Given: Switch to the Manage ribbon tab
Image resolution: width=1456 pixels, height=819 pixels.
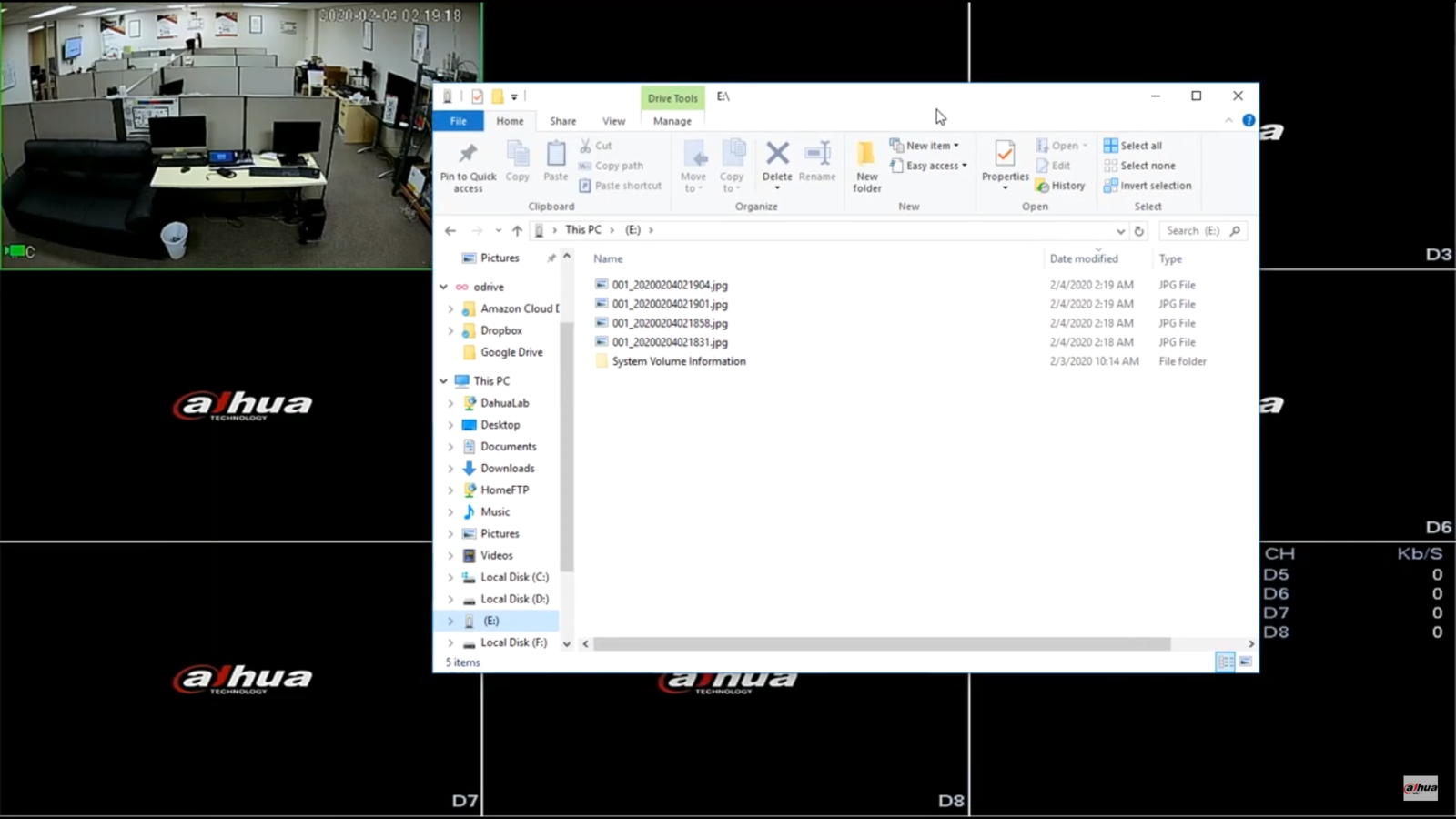Looking at the screenshot, I should coord(672,121).
